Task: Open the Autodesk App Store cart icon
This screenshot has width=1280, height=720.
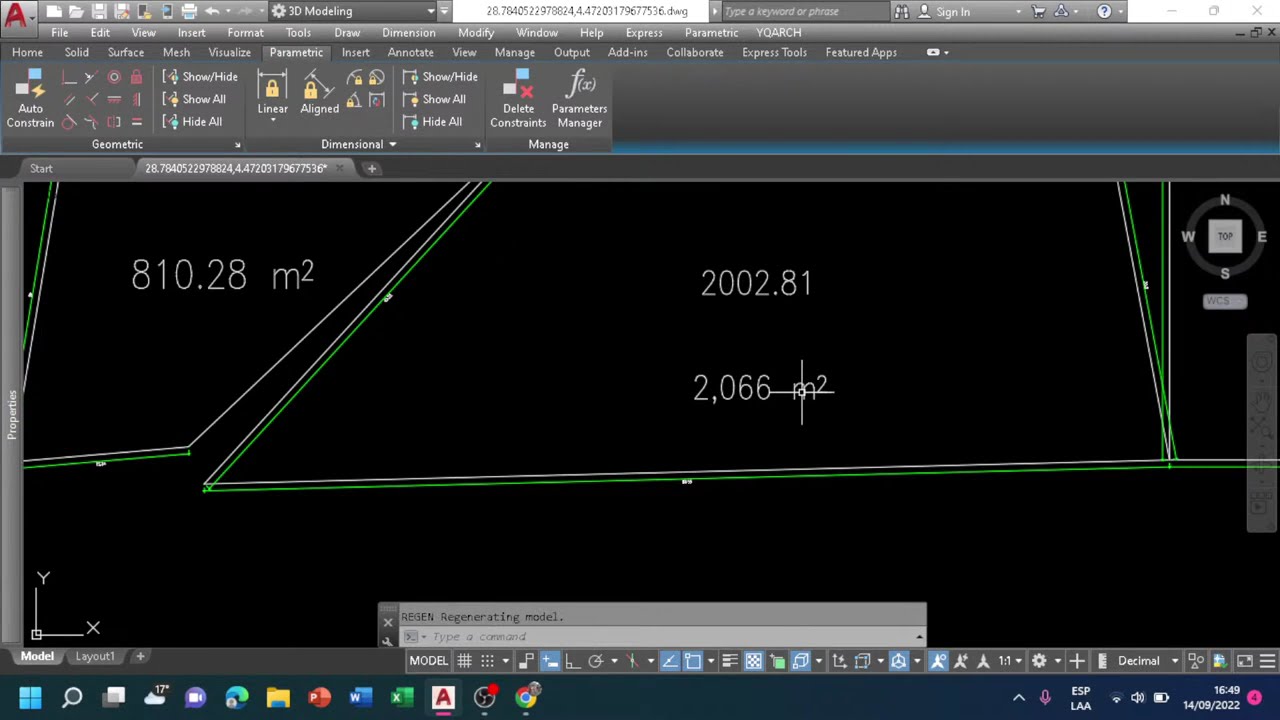Action: click(1038, 11)
